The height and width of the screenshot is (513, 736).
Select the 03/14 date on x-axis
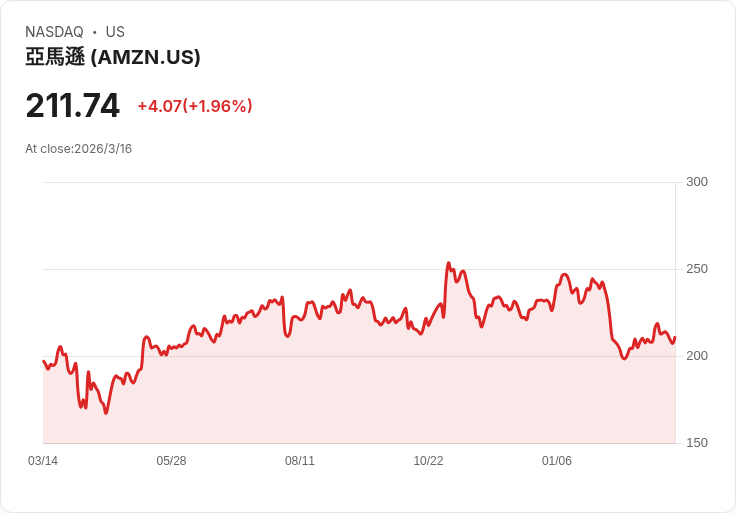43,461
